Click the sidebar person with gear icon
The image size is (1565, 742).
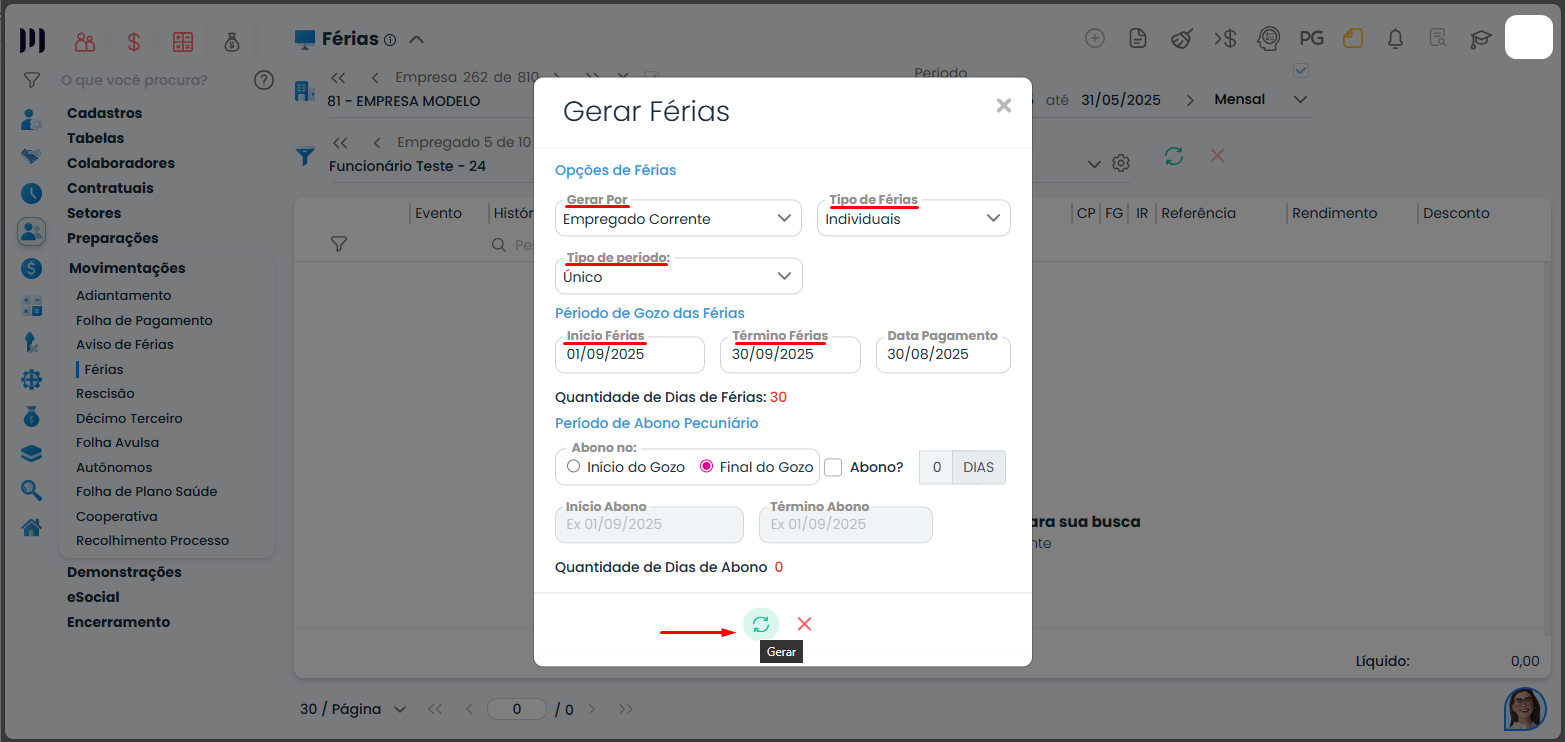(x=31, y=120)
